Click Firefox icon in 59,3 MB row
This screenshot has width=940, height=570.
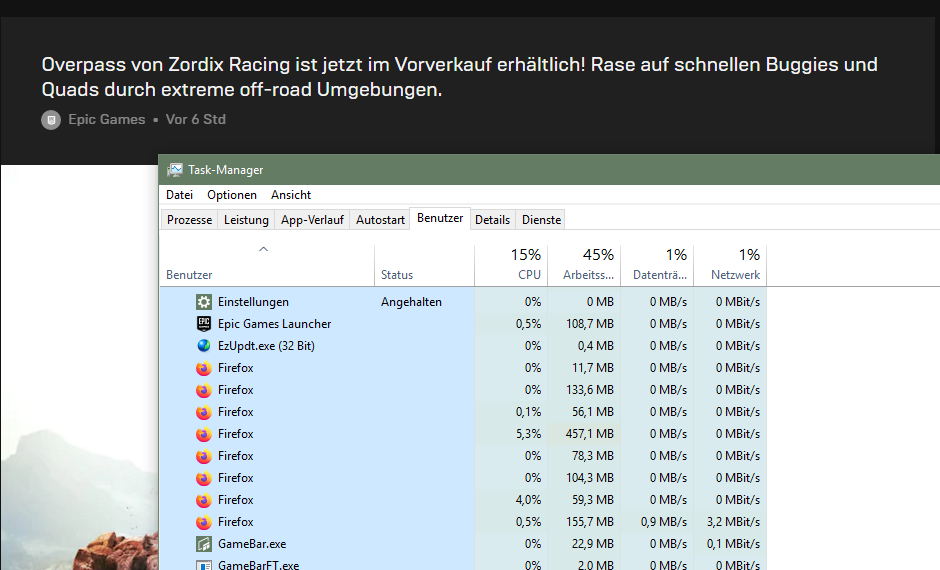[204, 500]
